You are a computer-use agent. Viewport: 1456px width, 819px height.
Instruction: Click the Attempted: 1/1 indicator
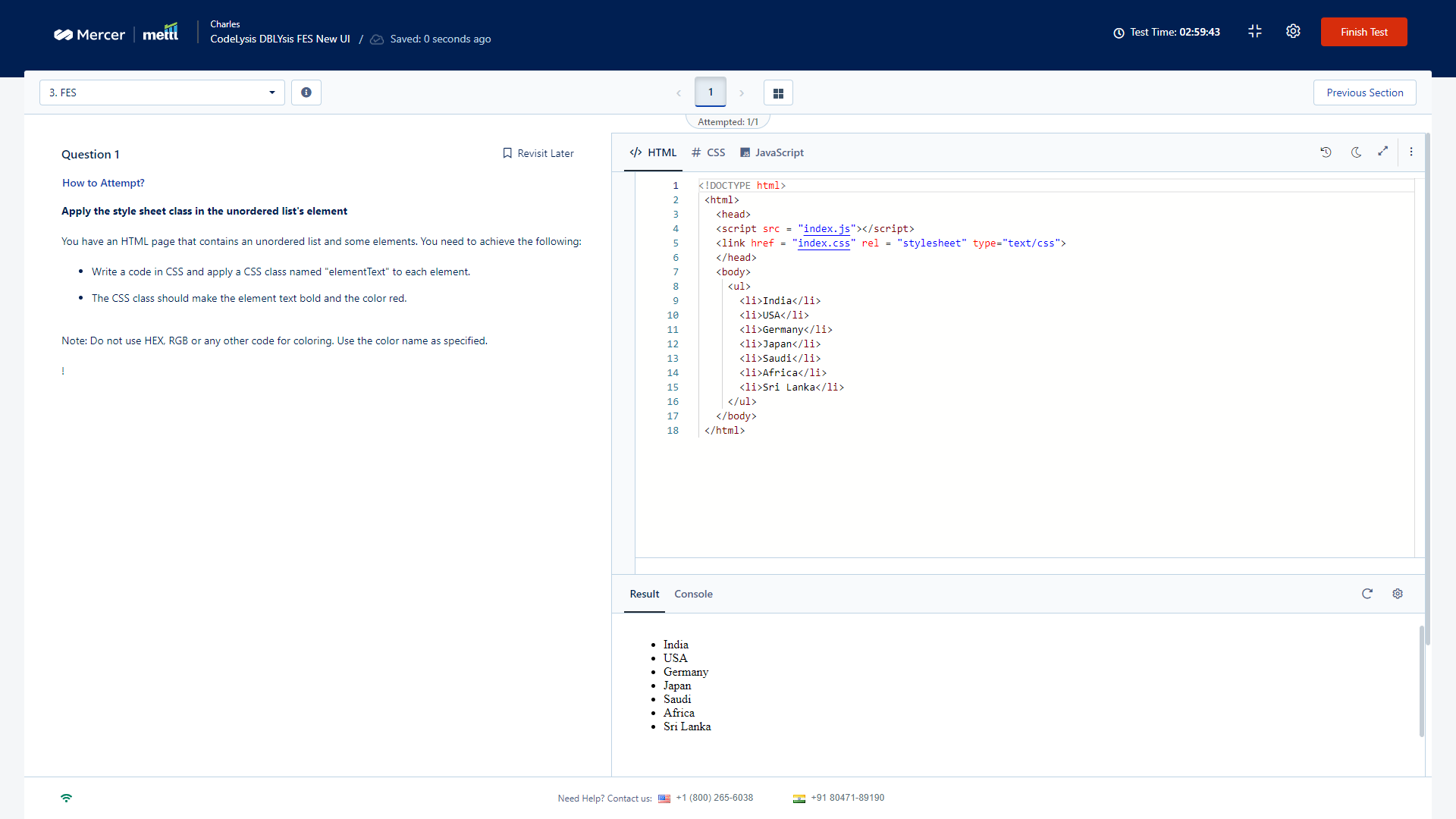pyautogui.click(x=728, y=122)
